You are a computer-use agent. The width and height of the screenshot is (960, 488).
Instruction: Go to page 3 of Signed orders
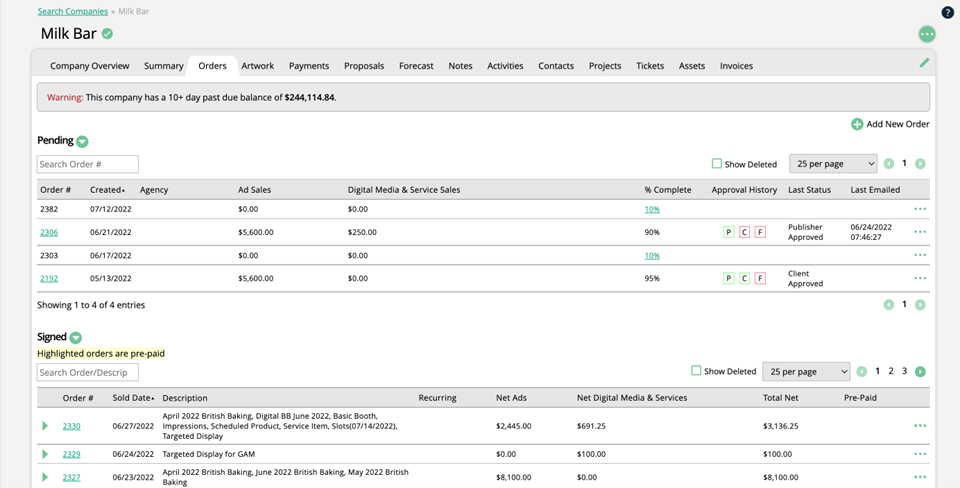[x=904, y=371]
